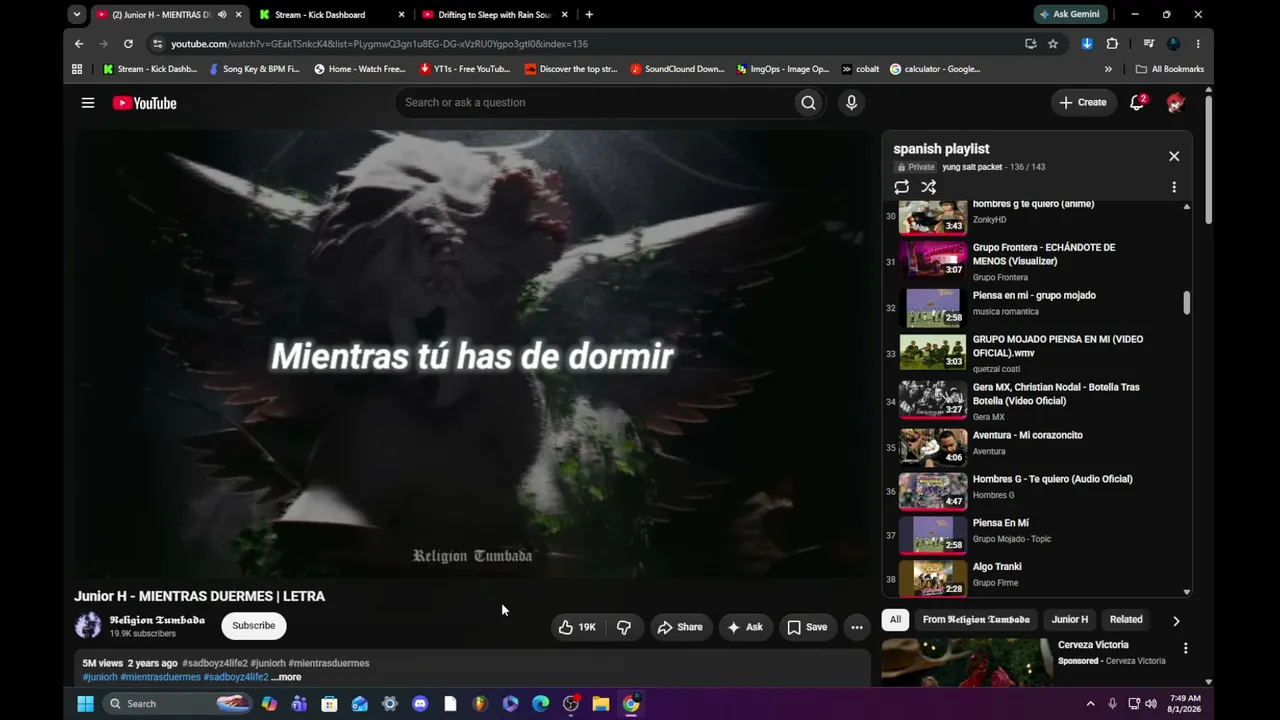Open Religion Tumbada channel avatar
This screenshot has width=1280, height=720.
[x=88, y=626]
